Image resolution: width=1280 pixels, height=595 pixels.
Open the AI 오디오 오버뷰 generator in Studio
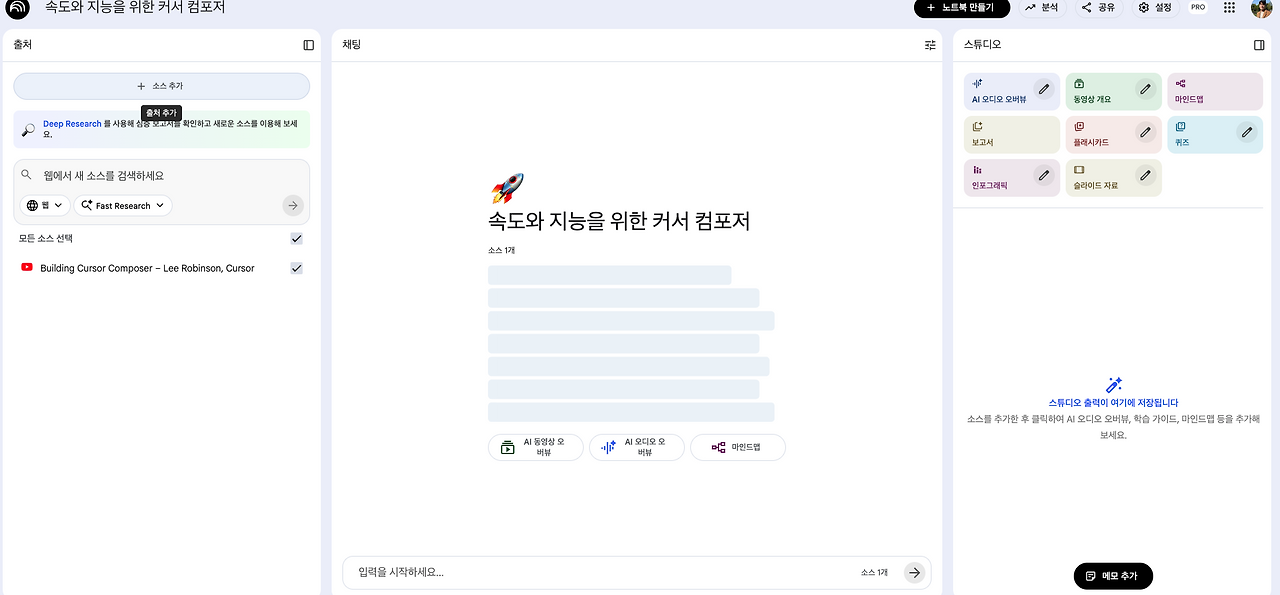[x=1000, y=92]
